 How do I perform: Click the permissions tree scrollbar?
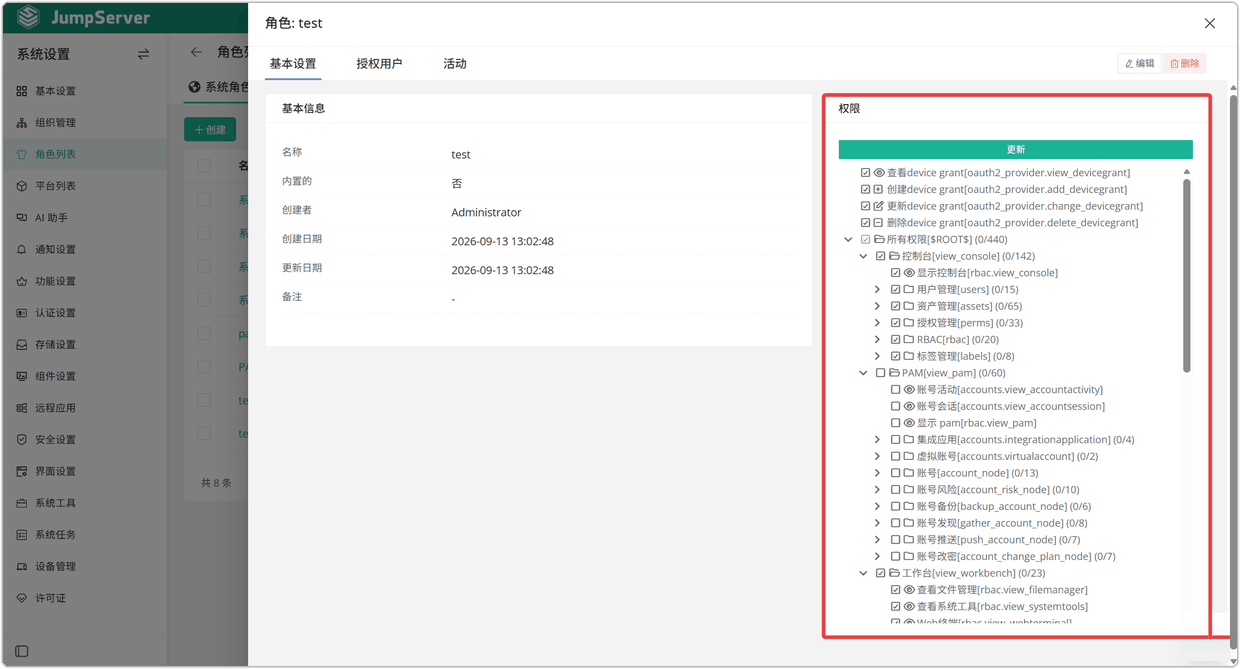point(1187,275)
